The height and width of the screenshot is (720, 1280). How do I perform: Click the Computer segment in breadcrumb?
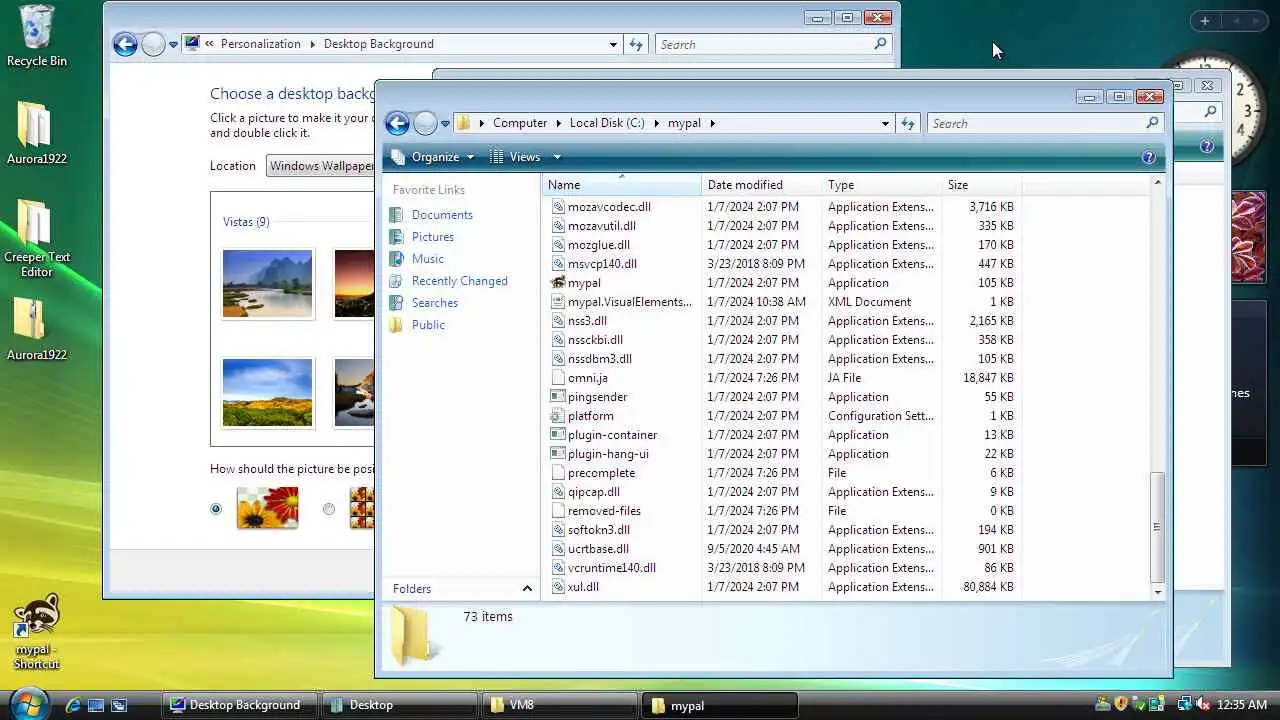[520, 124]
